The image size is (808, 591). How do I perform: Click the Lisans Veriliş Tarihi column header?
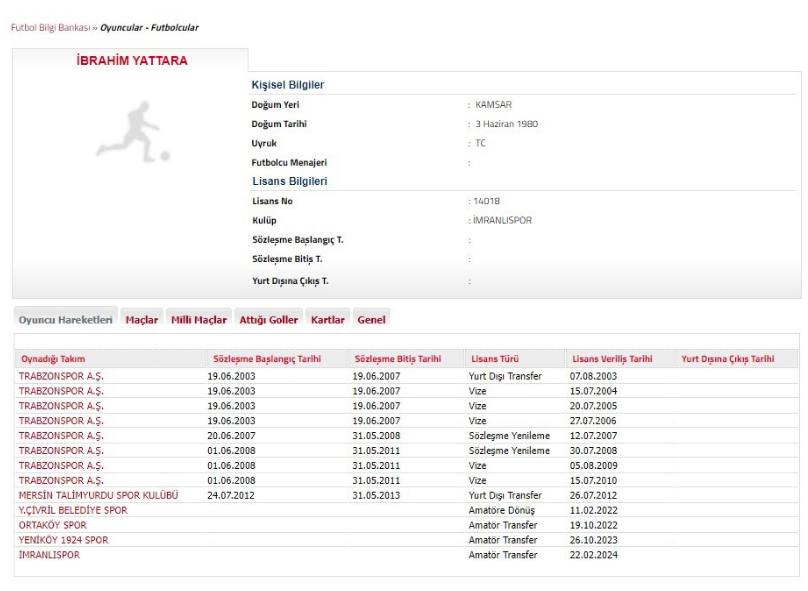click(612, 359)
